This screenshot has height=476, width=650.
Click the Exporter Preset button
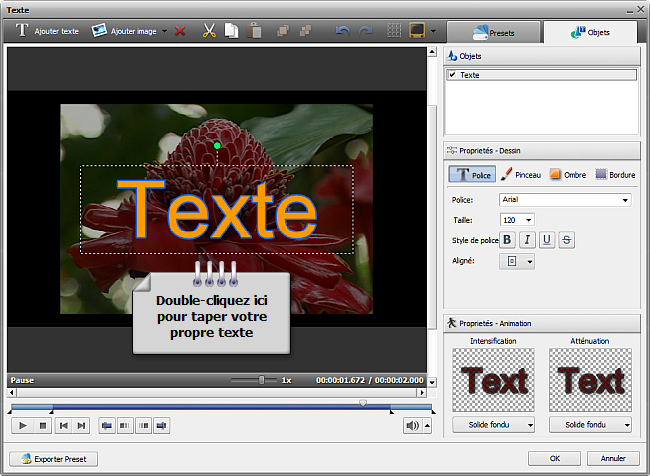56,458
